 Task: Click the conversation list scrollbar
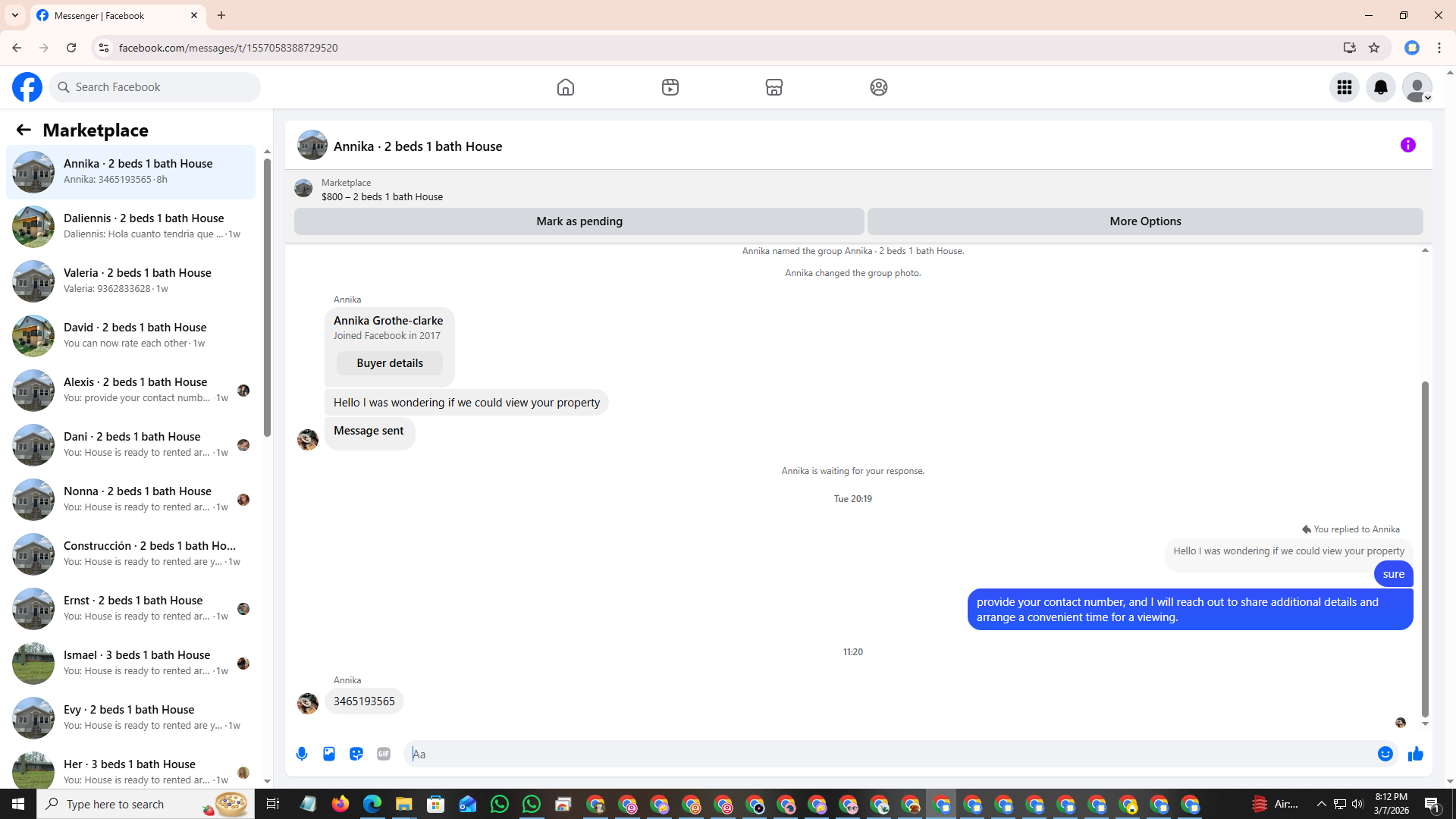(x=267, y=296)
